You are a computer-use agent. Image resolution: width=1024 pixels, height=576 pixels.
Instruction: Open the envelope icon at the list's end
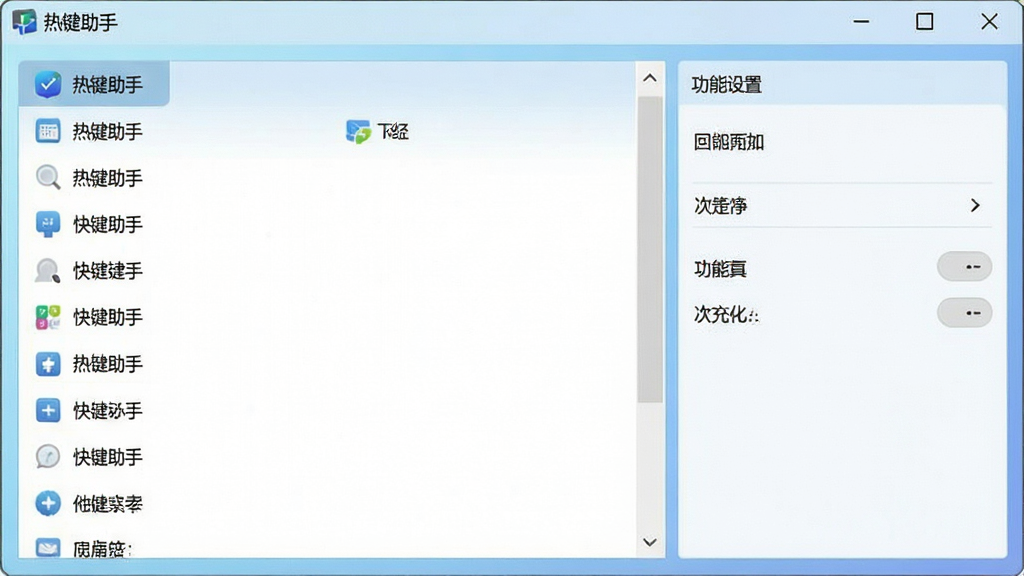(48, 547)
